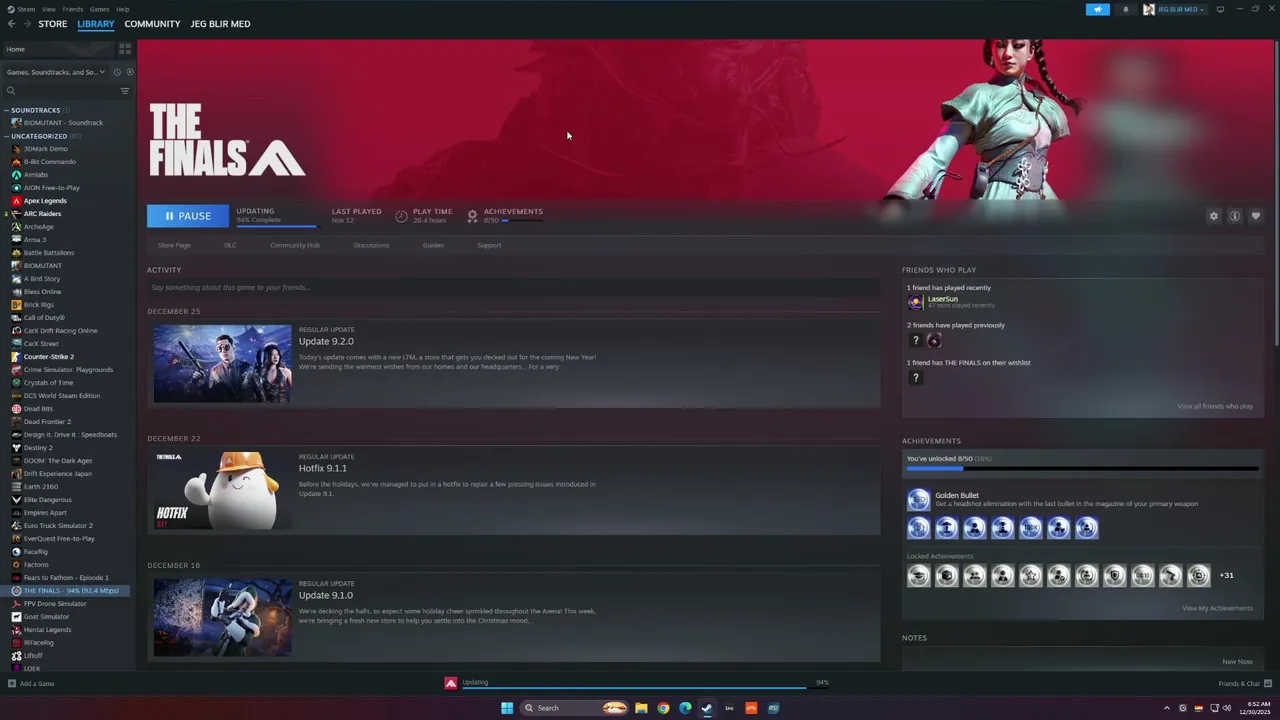Open File Explorer from taskbar
The image size is (1280, 720).
[x=641, y=708]
